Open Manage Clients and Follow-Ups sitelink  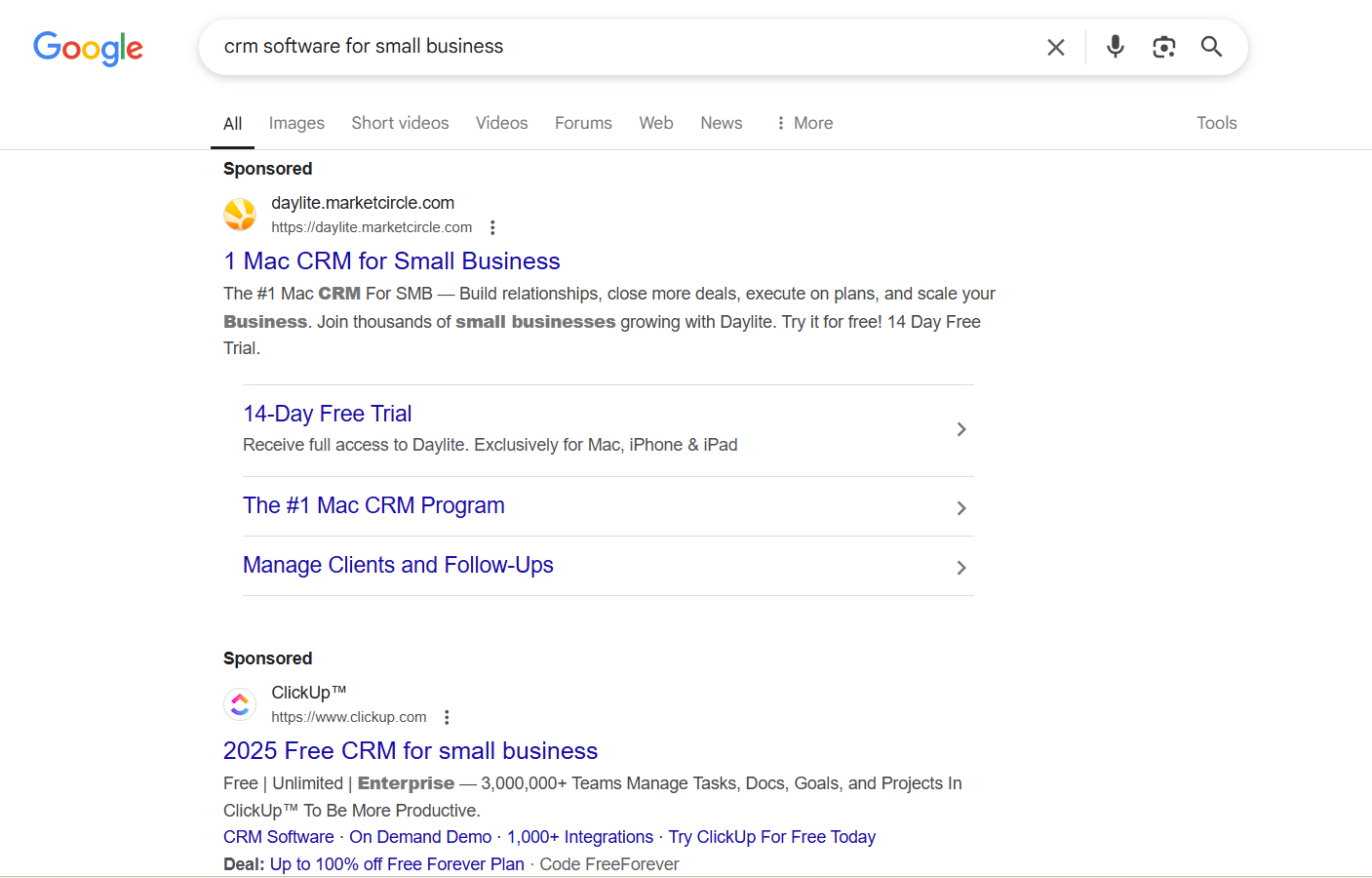pos(398,565)
